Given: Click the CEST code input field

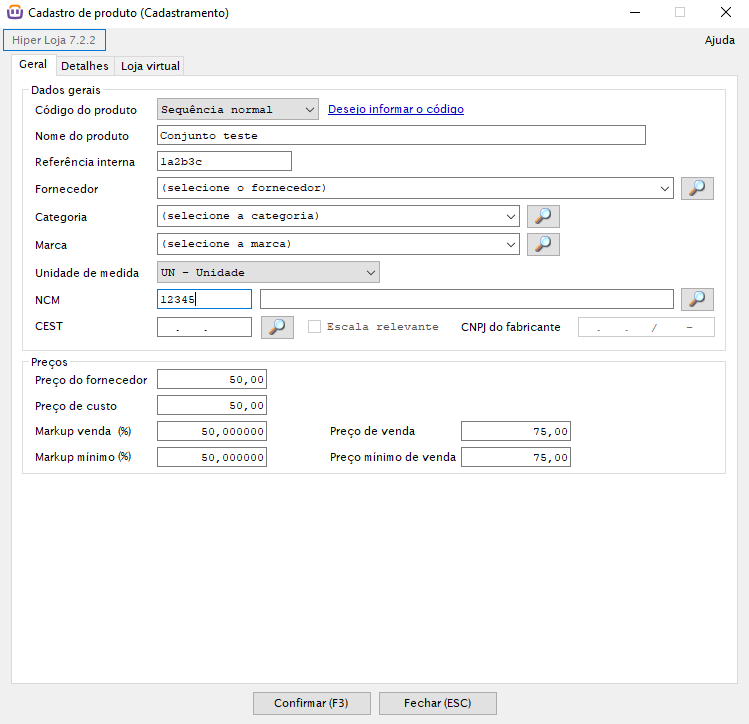Looking at the screenshot, I should coord(204,327).
